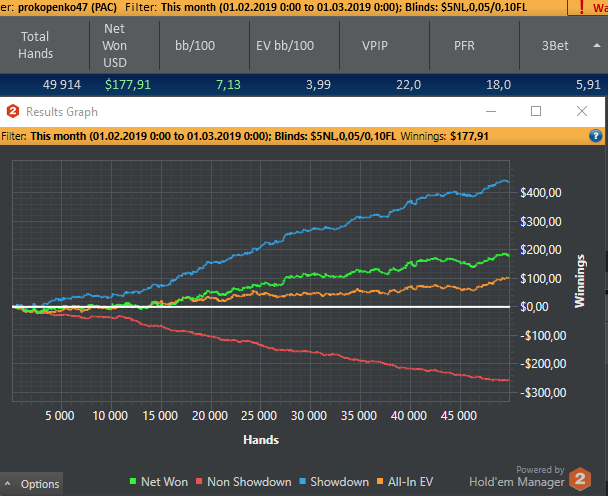Click the red warning exclamation icon
This screenshot has width=608, height=496.
coord(582,7)
